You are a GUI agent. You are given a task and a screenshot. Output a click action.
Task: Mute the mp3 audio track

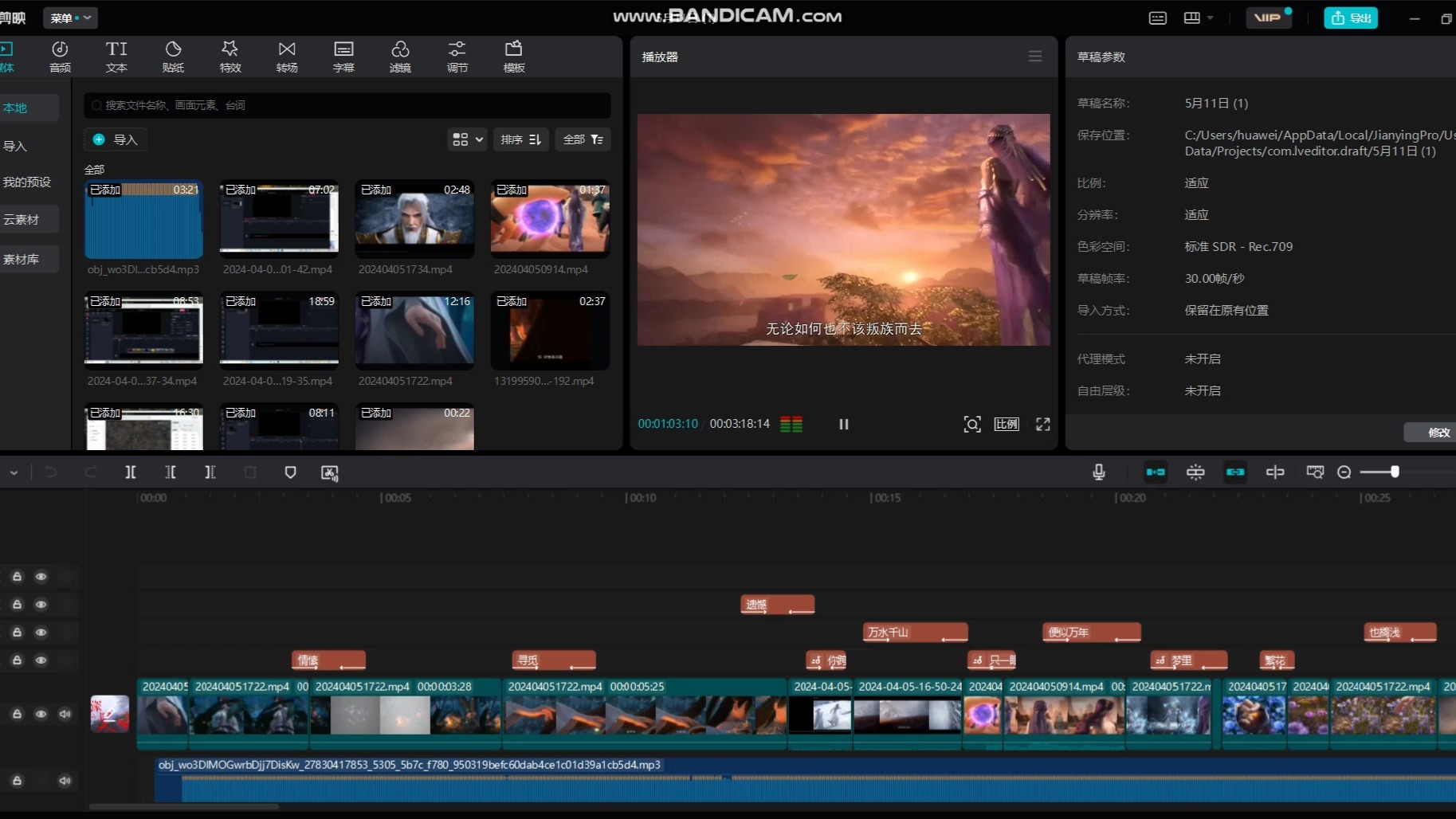point(65,781)
